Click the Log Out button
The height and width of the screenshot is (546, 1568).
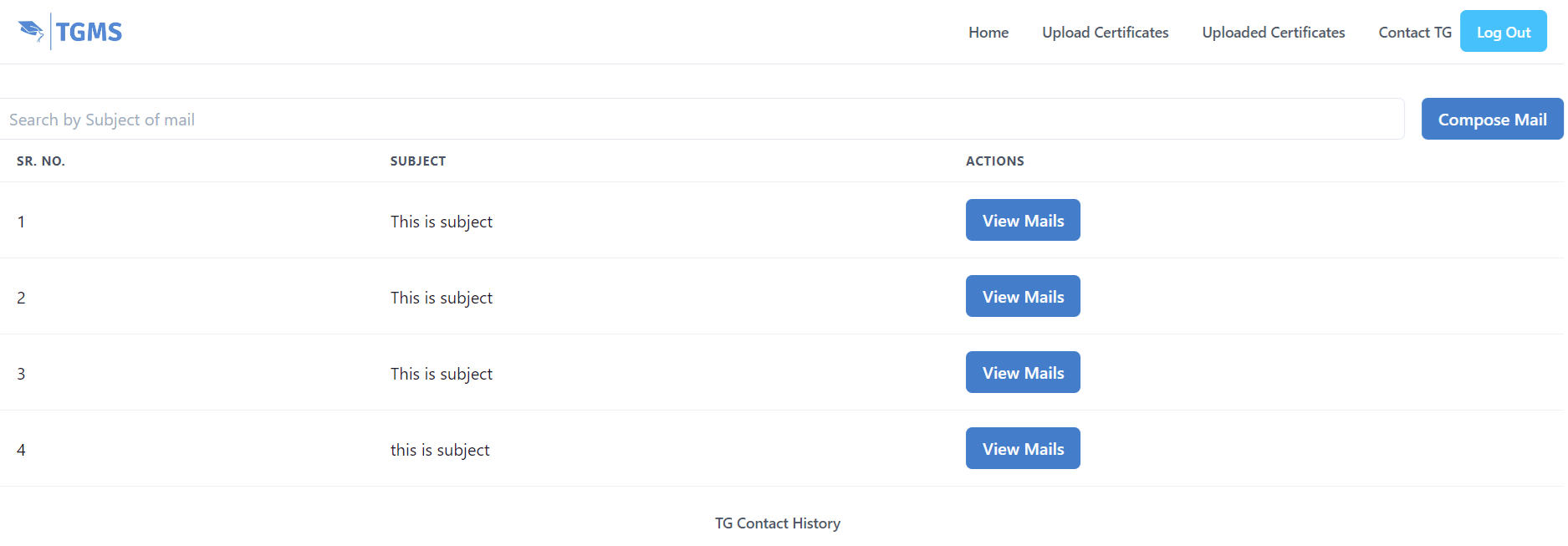coord(1504,32)
